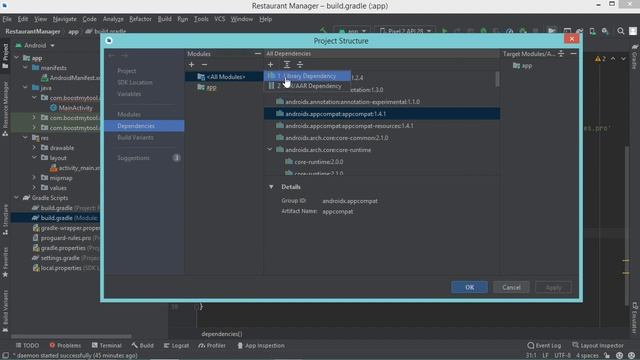Expand the drawable folder
Viewport: 640px width, 360px height.
point(34,147)
